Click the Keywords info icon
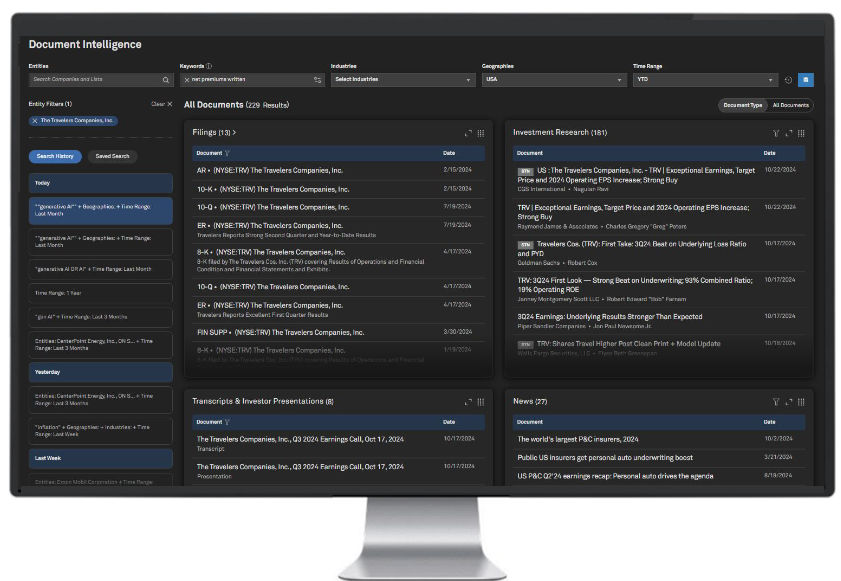 point(209,66)
